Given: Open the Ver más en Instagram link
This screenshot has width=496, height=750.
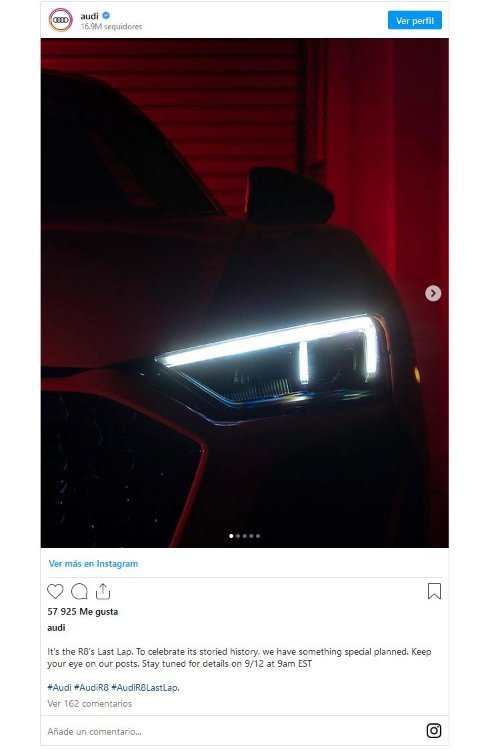Looking at the screenshot, I should point(93,563).
